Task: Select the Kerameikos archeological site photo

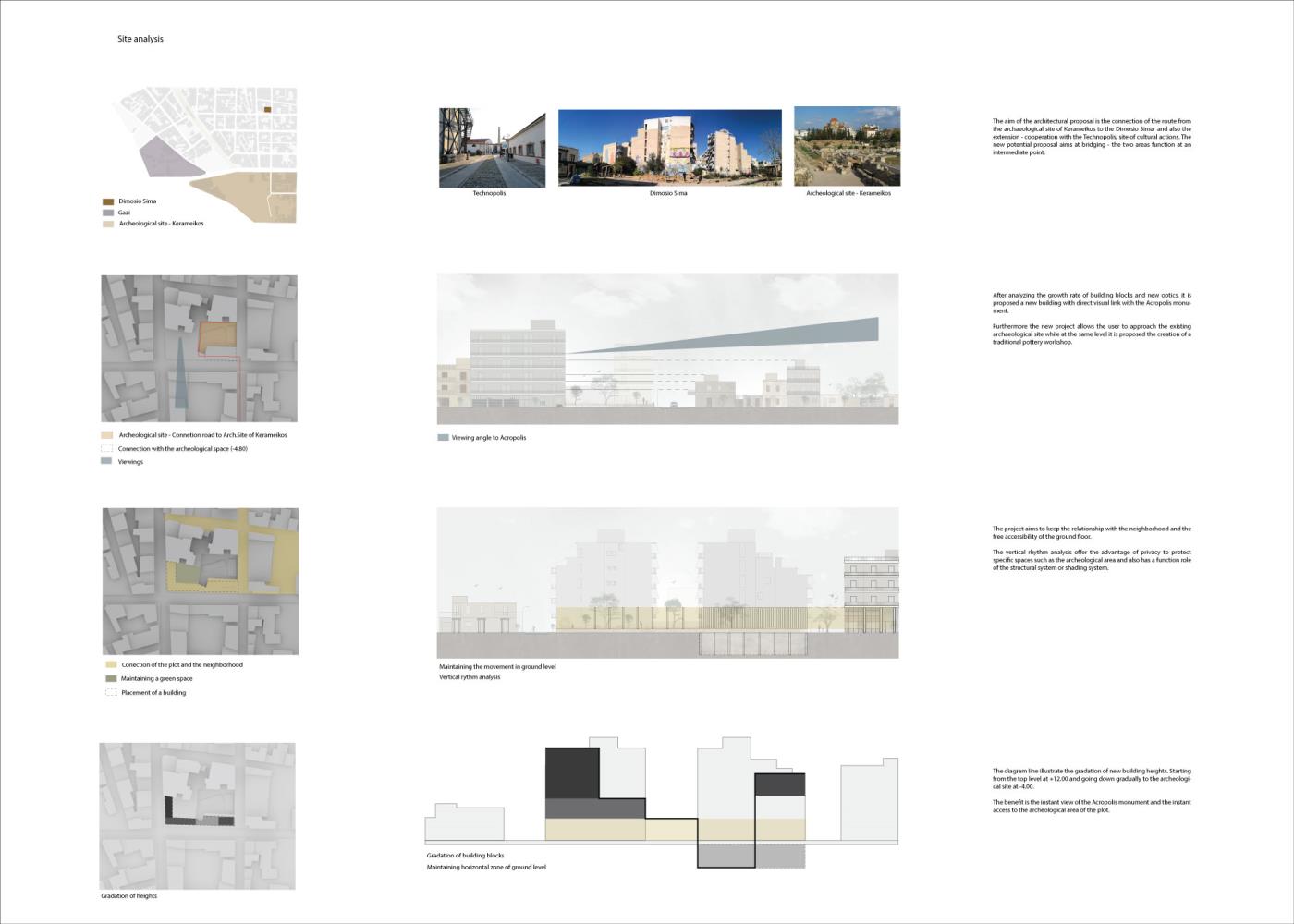Action: tap(847, 146)
